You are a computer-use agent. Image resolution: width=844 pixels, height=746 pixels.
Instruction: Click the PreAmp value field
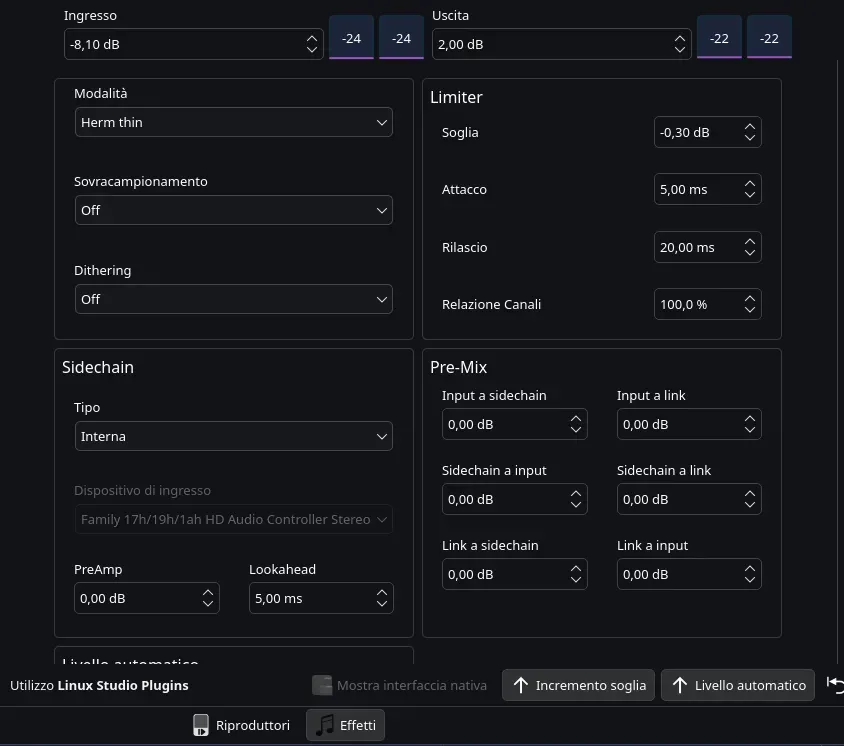coord(134,598)
